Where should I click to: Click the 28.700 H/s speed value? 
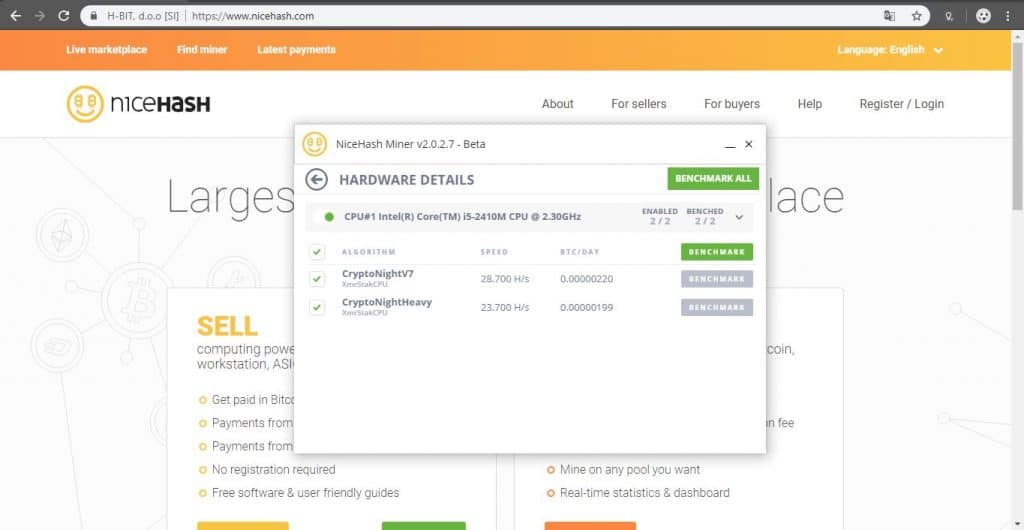point(505,279)
